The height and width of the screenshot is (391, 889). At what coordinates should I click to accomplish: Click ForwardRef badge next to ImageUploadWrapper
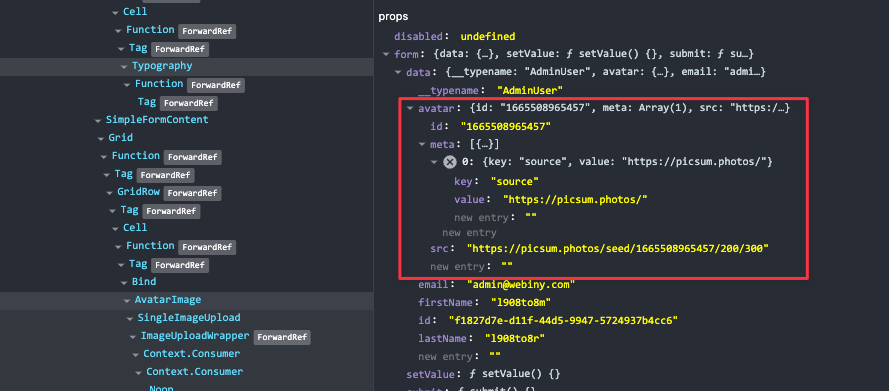(x=282, y=337)
